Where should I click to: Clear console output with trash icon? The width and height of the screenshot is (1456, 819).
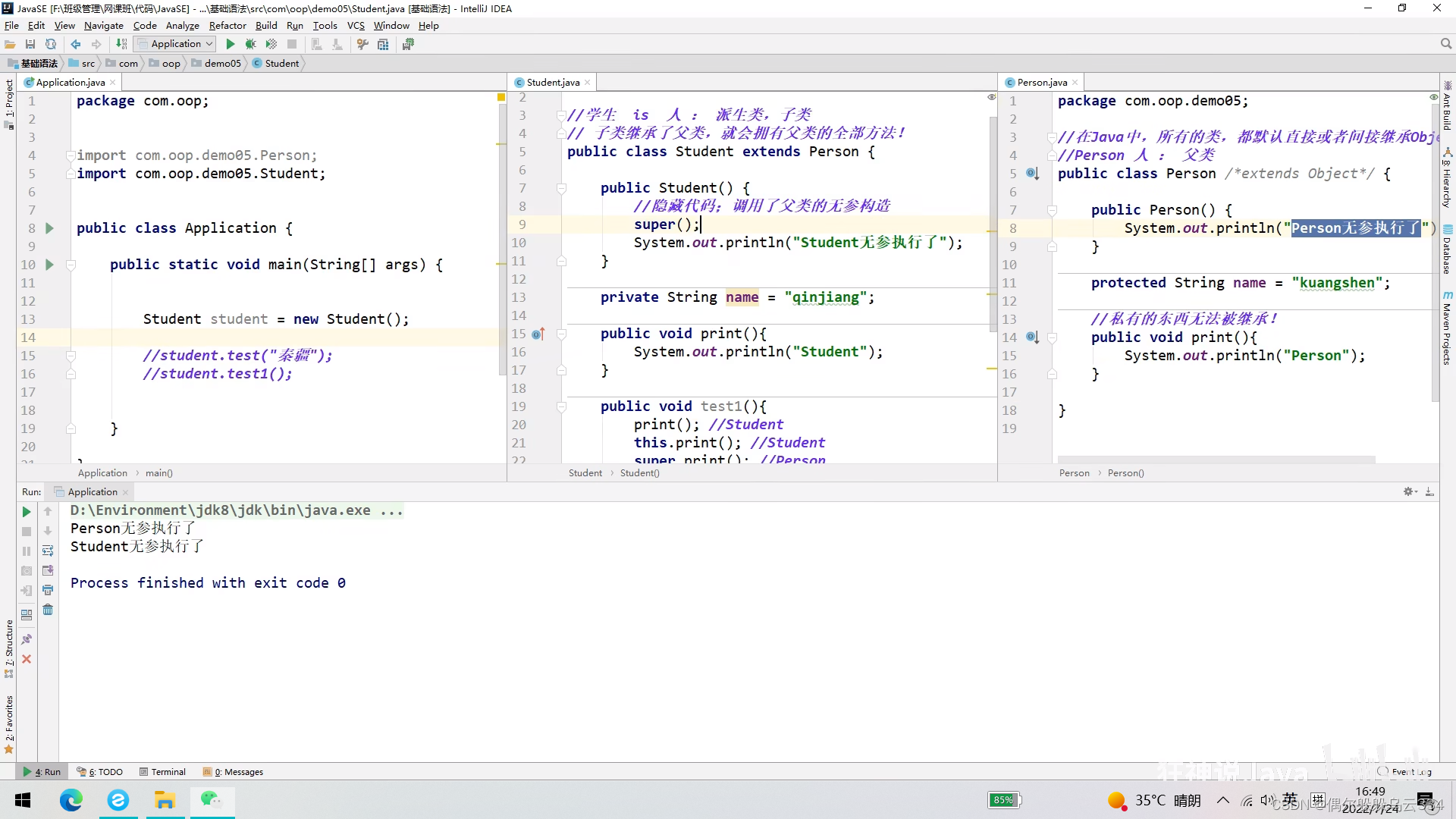click(48, 610)
